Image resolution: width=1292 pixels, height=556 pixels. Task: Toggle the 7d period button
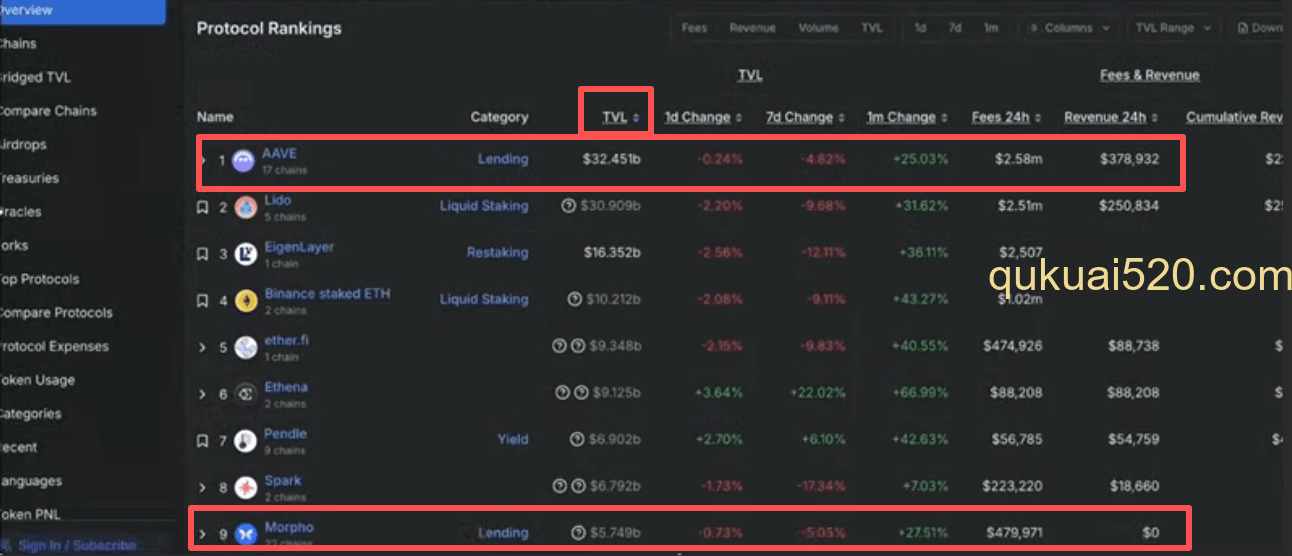(x=955, y=28)
